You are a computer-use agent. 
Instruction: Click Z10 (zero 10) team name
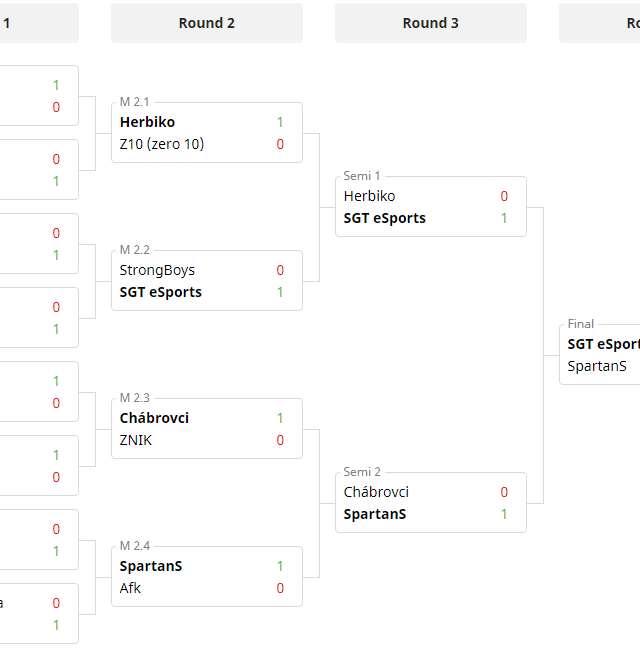pos(162,144)
